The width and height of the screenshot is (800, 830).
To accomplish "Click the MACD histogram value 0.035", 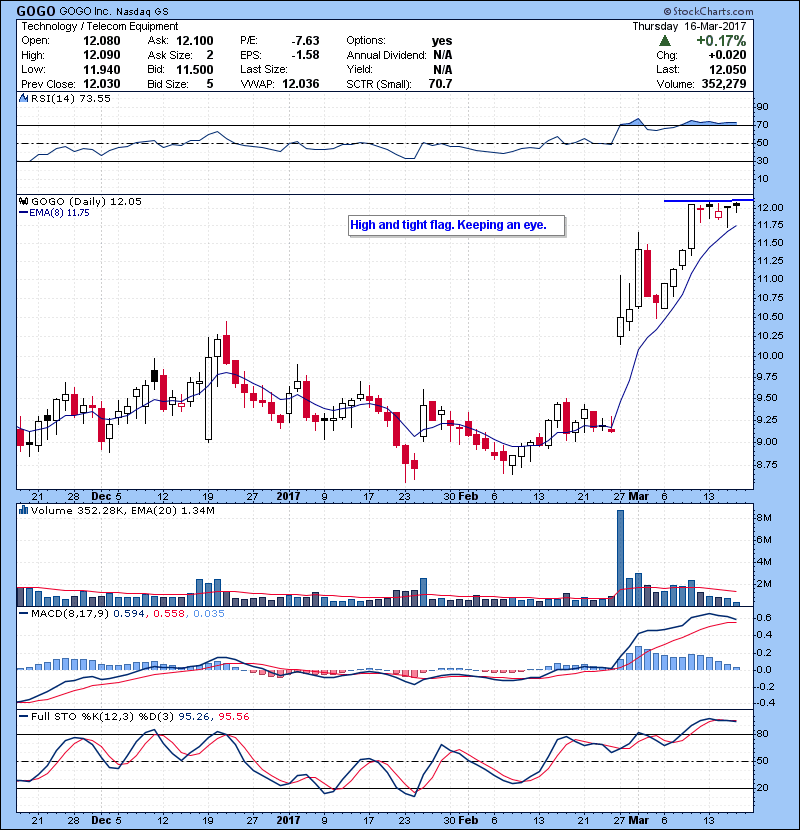I will coord(209,614).
